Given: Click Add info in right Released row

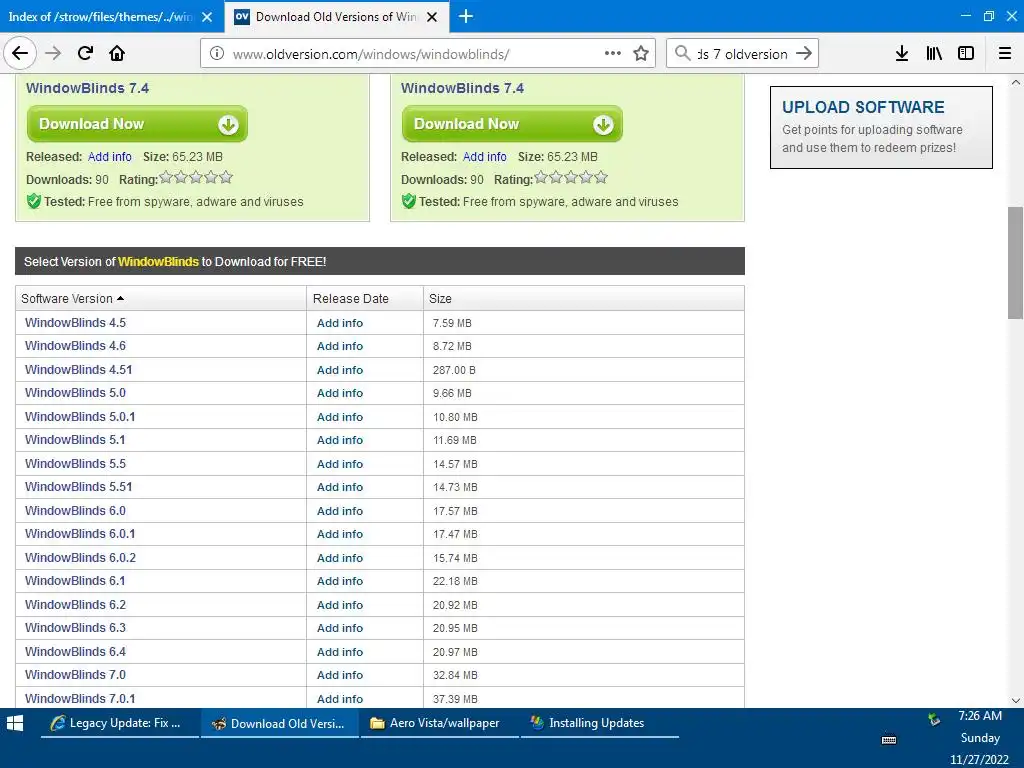Looking at the screenshot, I should [485, 157].
